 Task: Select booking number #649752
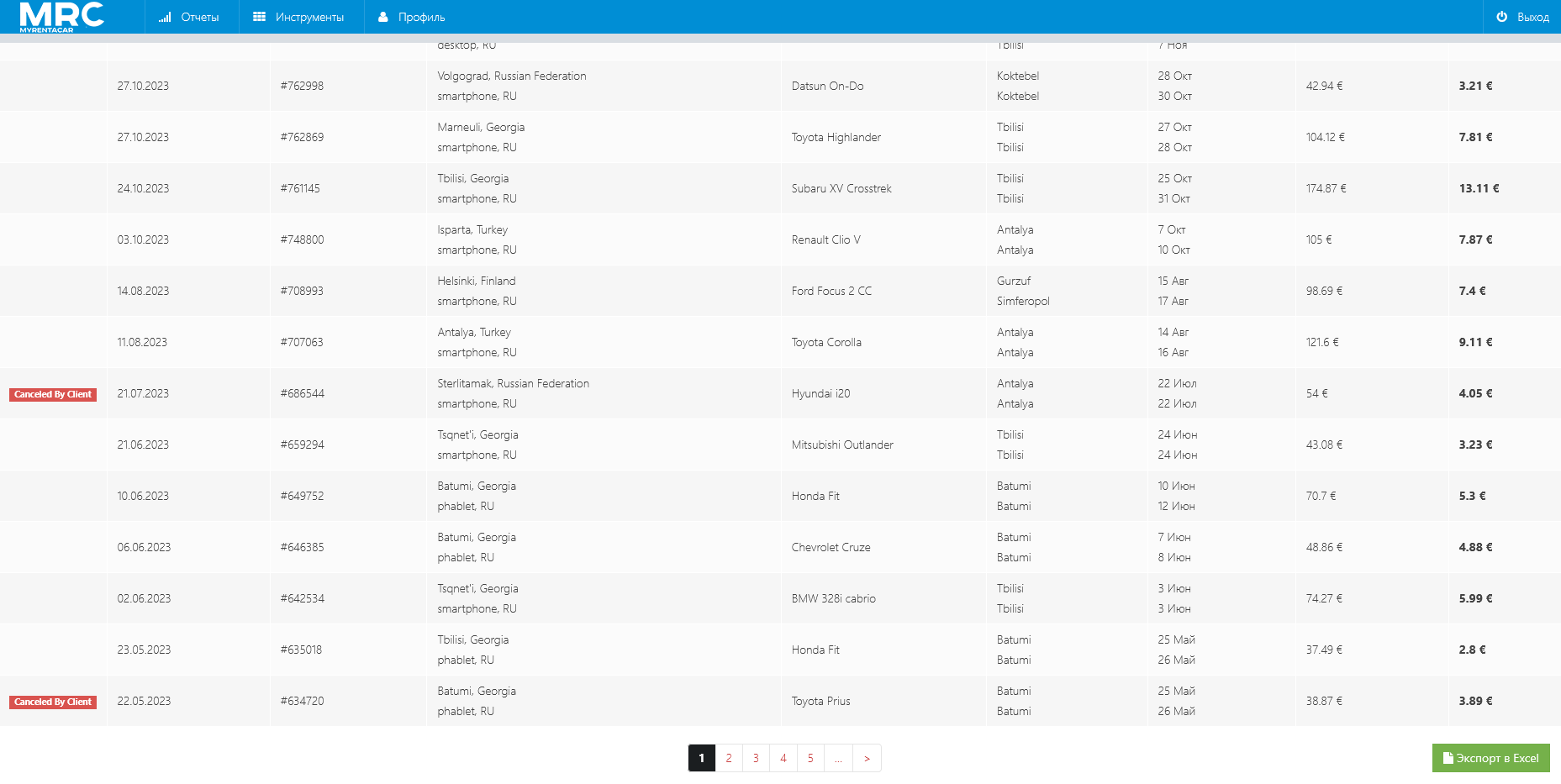pyautogui.click(x=302, y=496)
